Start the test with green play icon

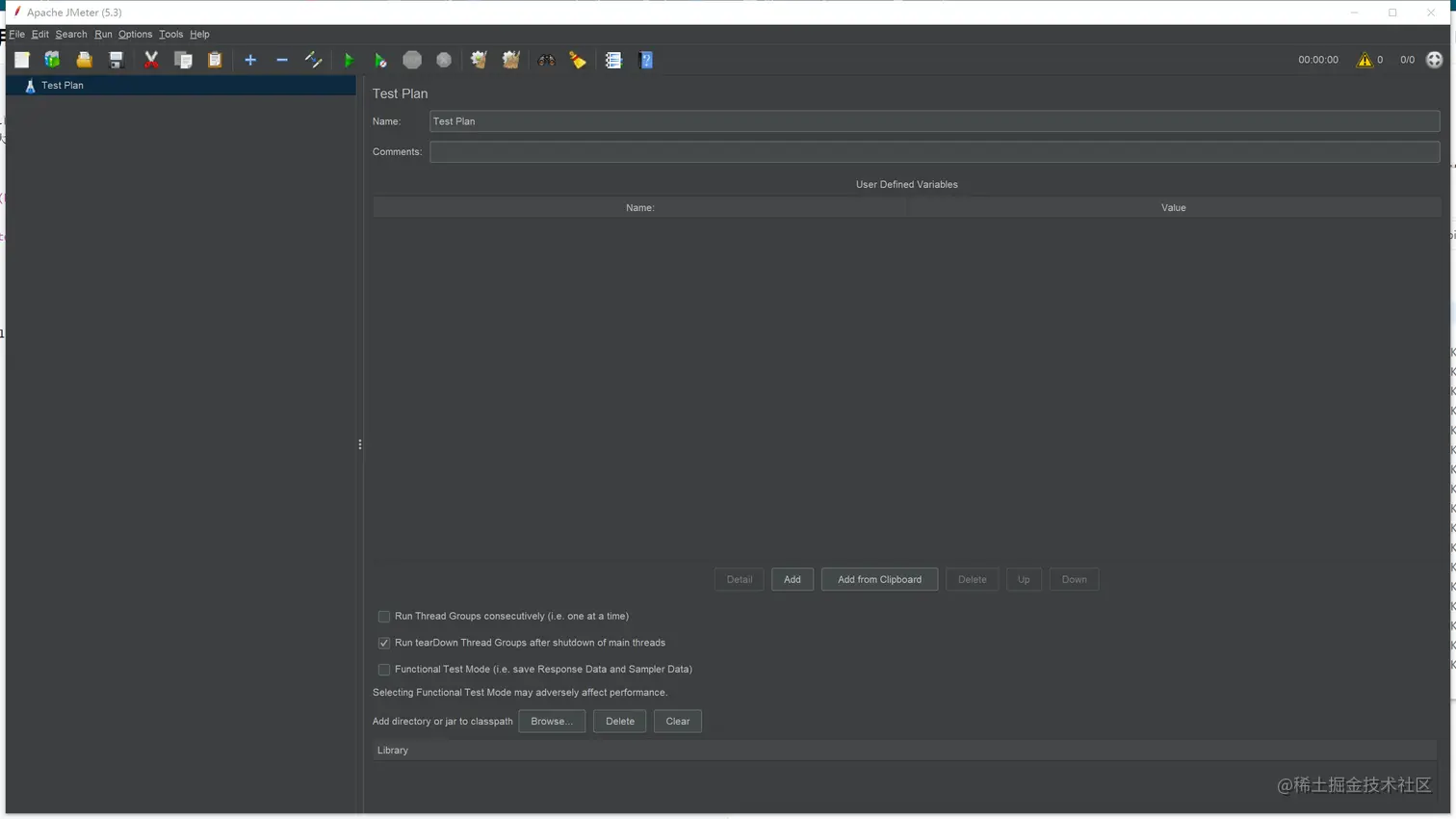tap(350, 60)
